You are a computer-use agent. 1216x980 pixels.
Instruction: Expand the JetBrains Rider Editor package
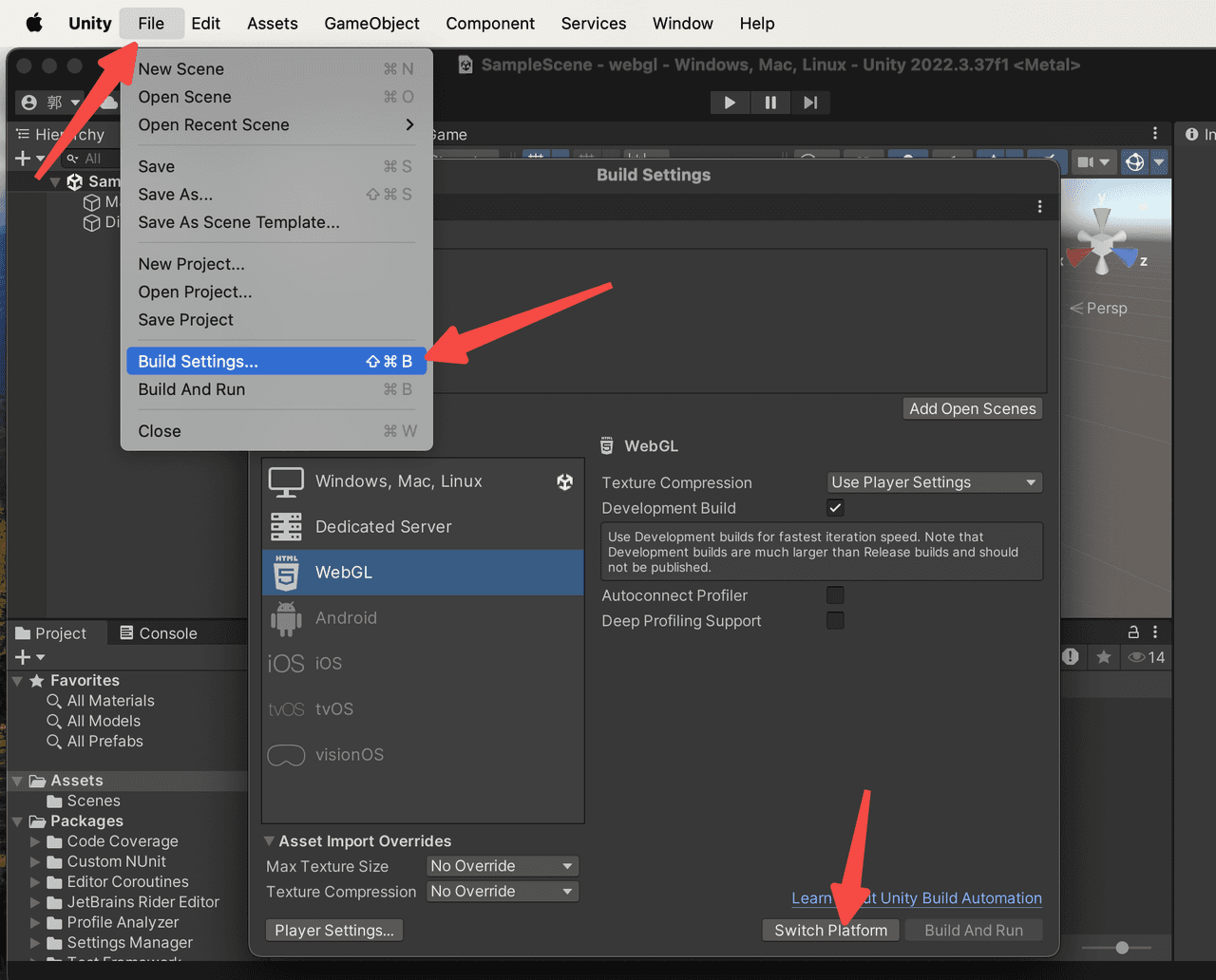35,902
